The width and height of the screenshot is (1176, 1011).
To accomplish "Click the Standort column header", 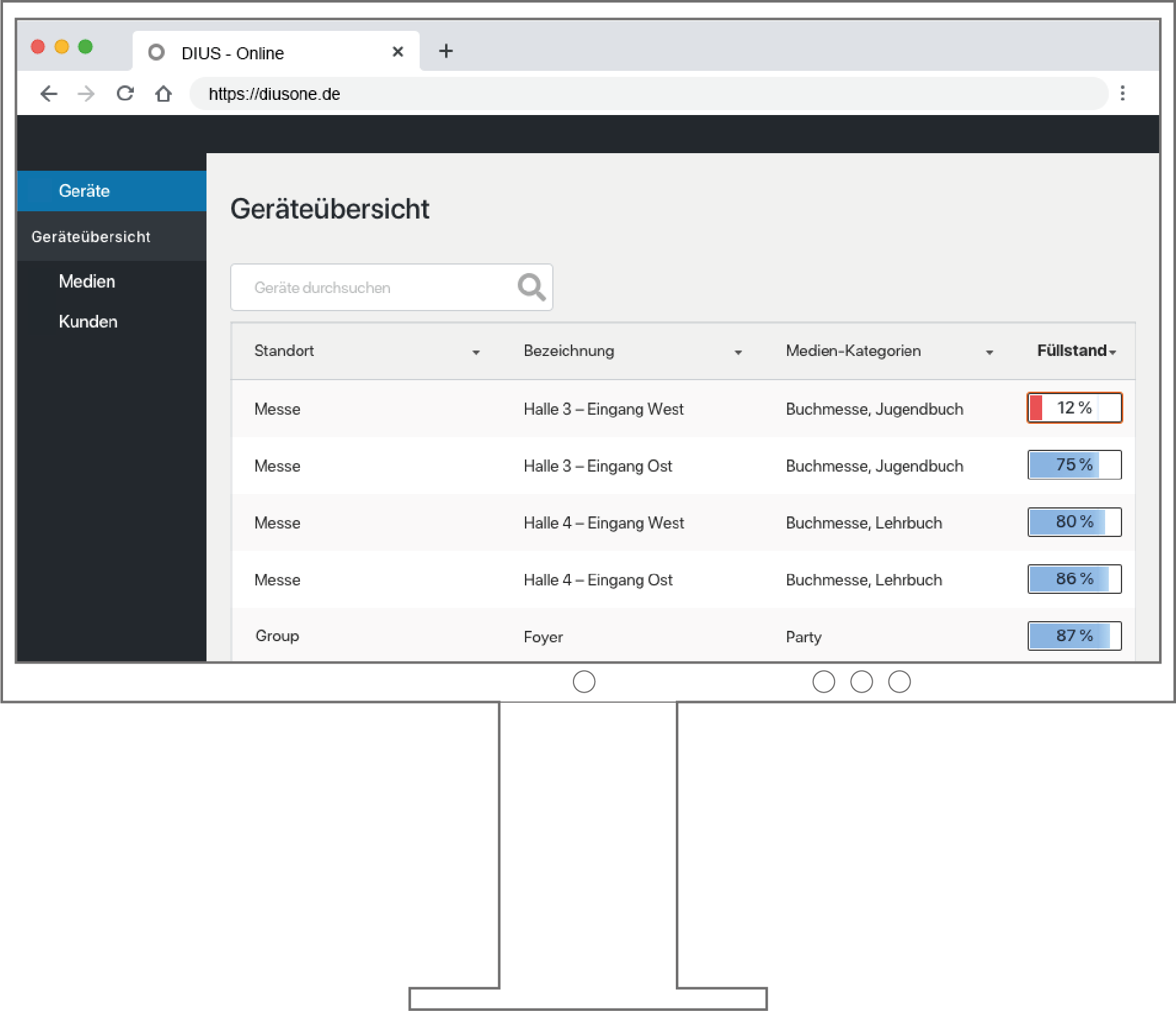I will pos(284,351).
